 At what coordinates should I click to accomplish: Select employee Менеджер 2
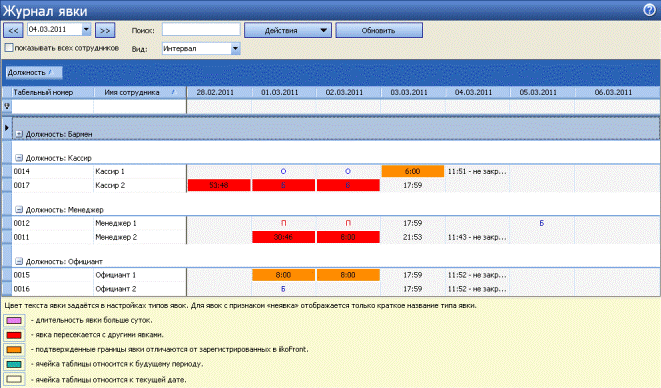click(140, 237)
